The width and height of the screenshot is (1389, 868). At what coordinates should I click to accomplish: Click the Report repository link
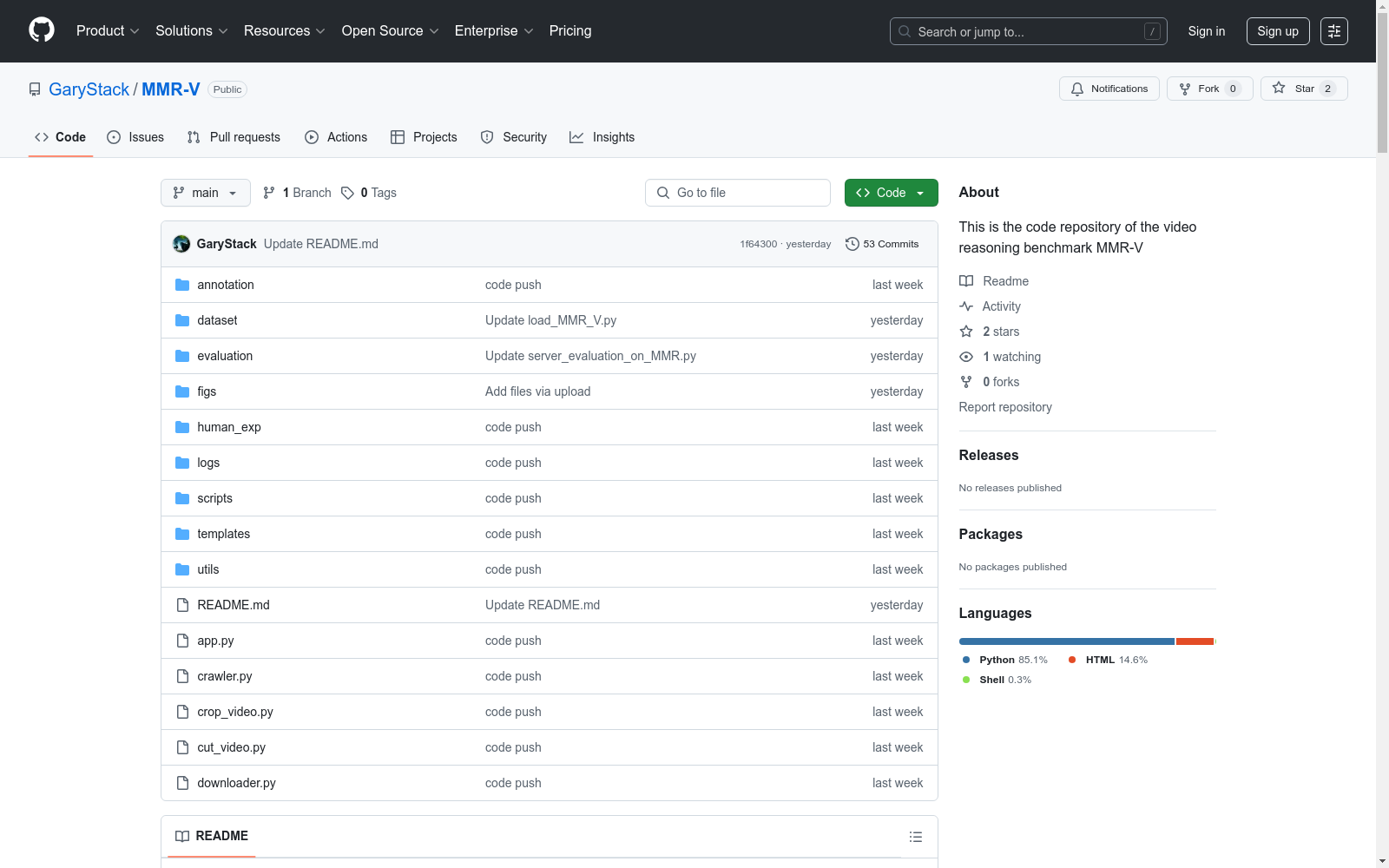point(1005,407)
